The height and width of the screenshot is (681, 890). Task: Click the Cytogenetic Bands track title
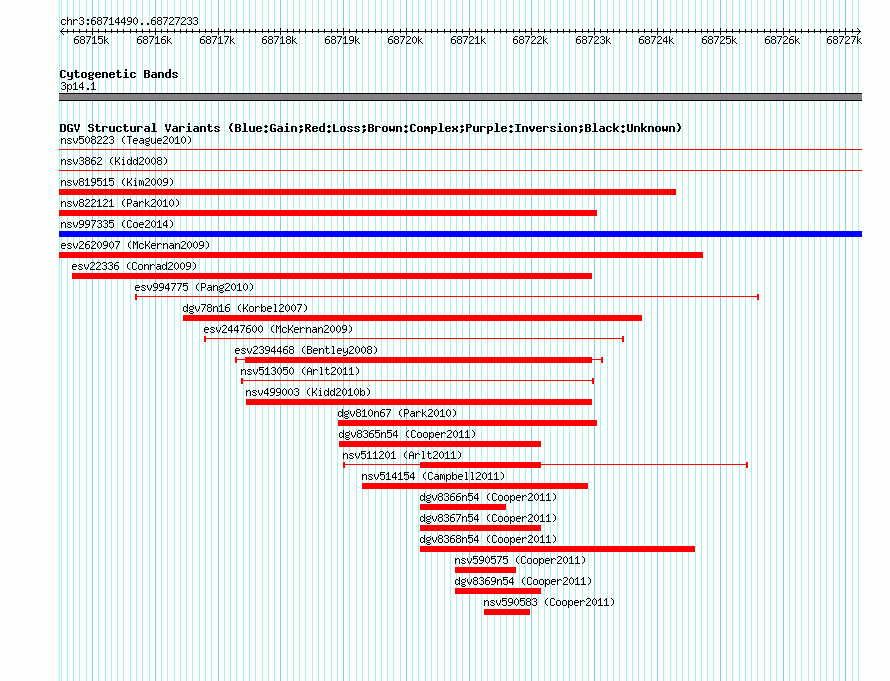point(119,74)
